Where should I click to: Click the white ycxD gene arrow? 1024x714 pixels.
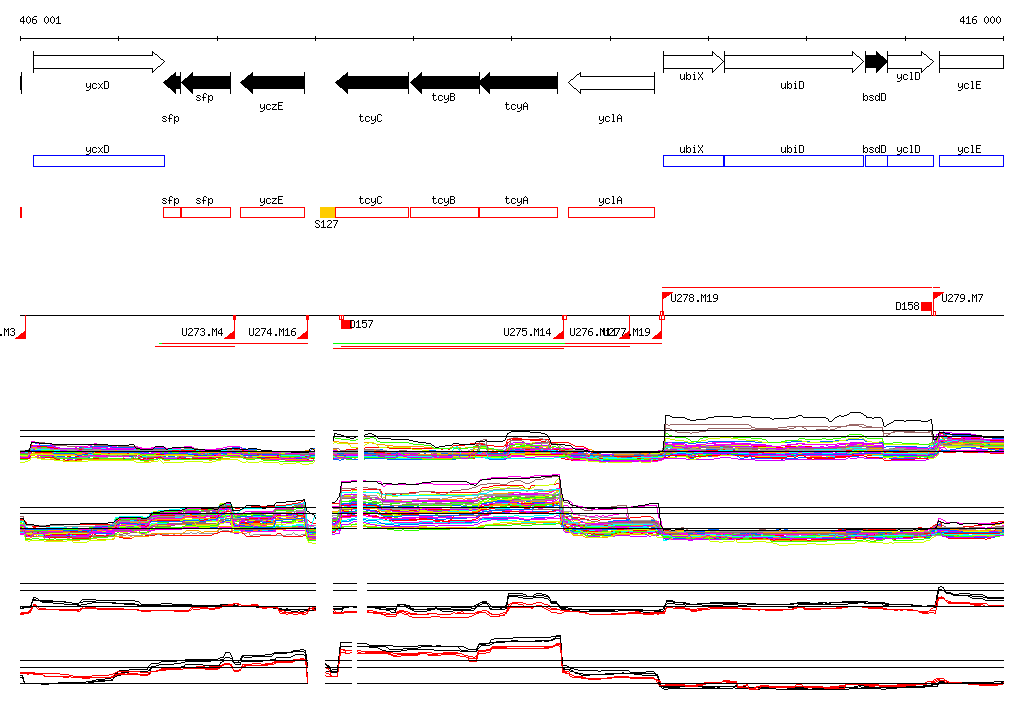[x=99, y=62]
